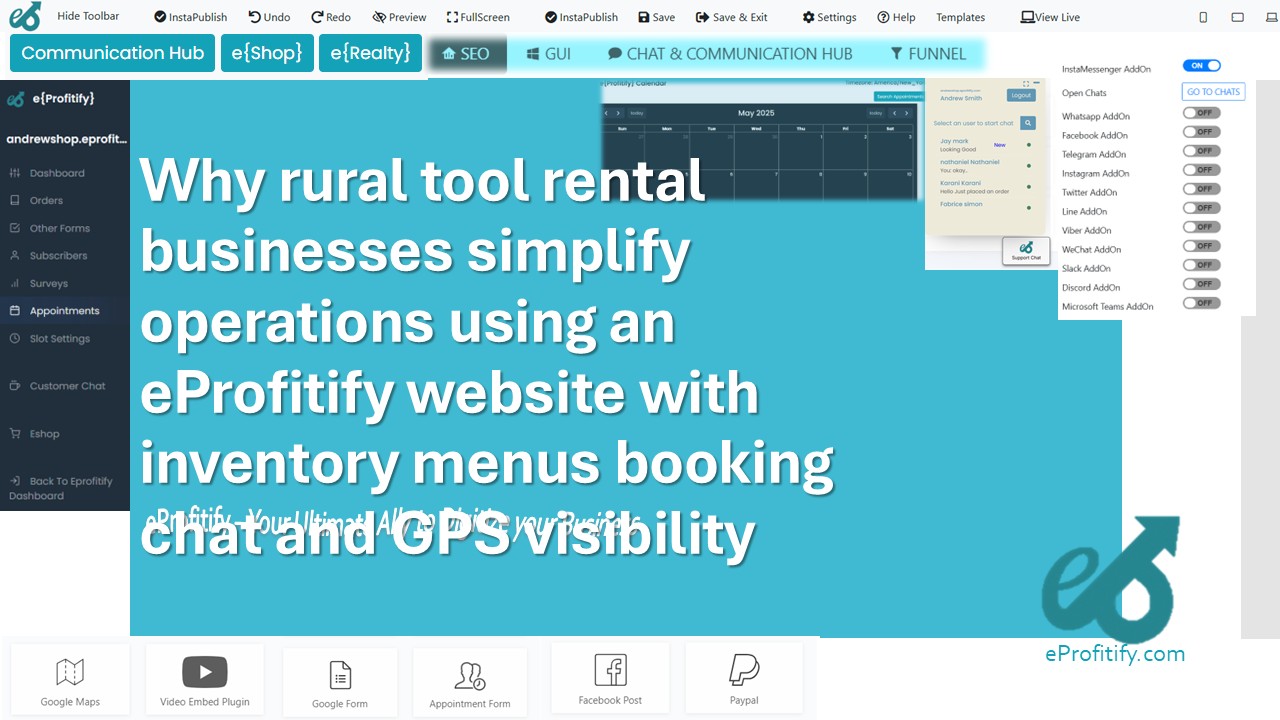The width and height of the screenshot is (1280, 720).
Task: Disable the InstaMessenger AddOn
Action: (1201, 64)
